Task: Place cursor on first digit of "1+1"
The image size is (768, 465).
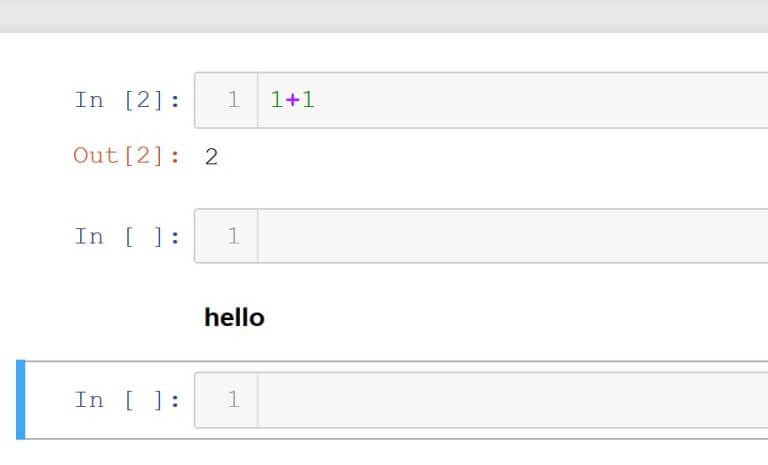Action: (277, 100)
